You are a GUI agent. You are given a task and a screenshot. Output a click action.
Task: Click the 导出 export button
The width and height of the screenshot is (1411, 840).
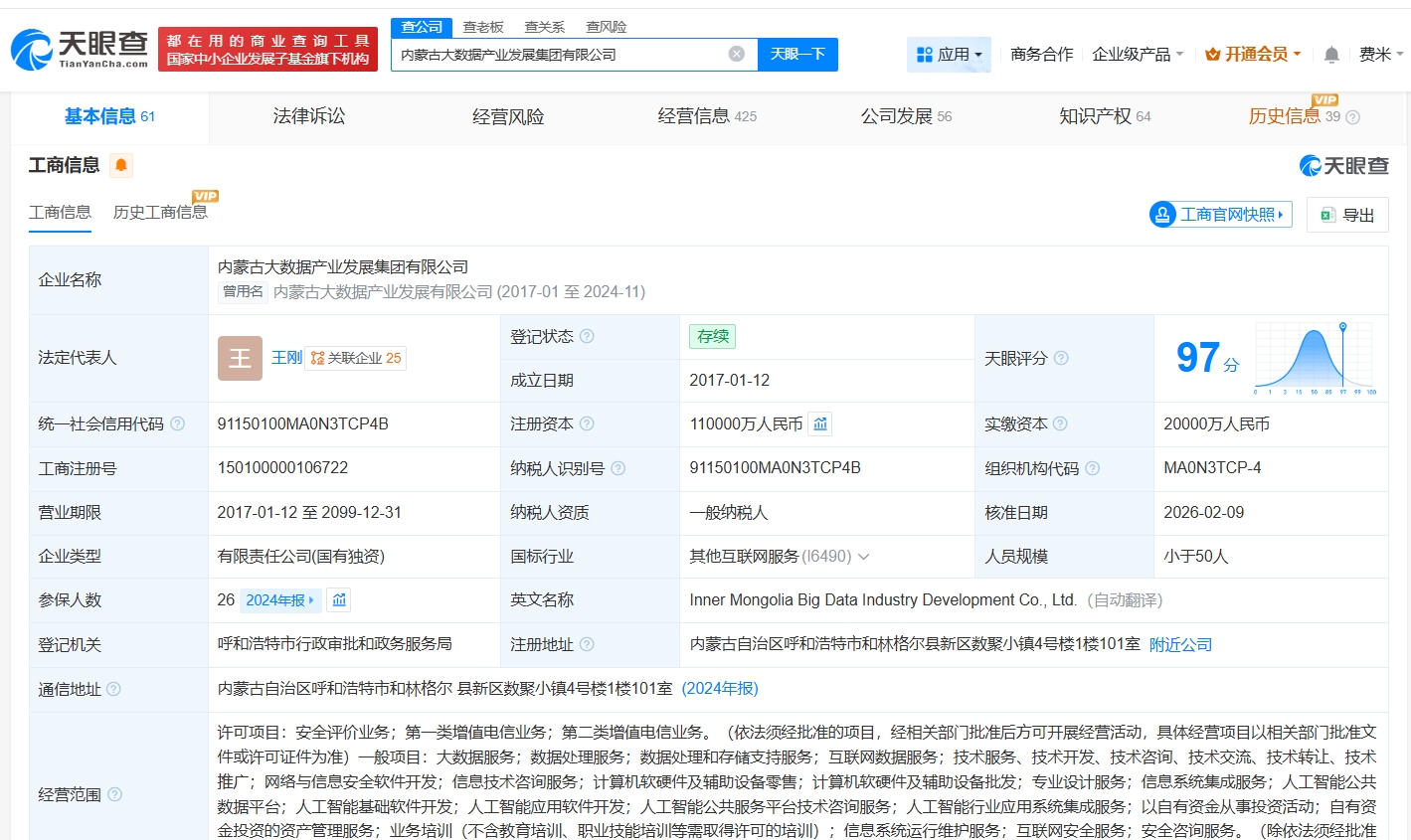pyautogui.click(x=1347, y=215)
